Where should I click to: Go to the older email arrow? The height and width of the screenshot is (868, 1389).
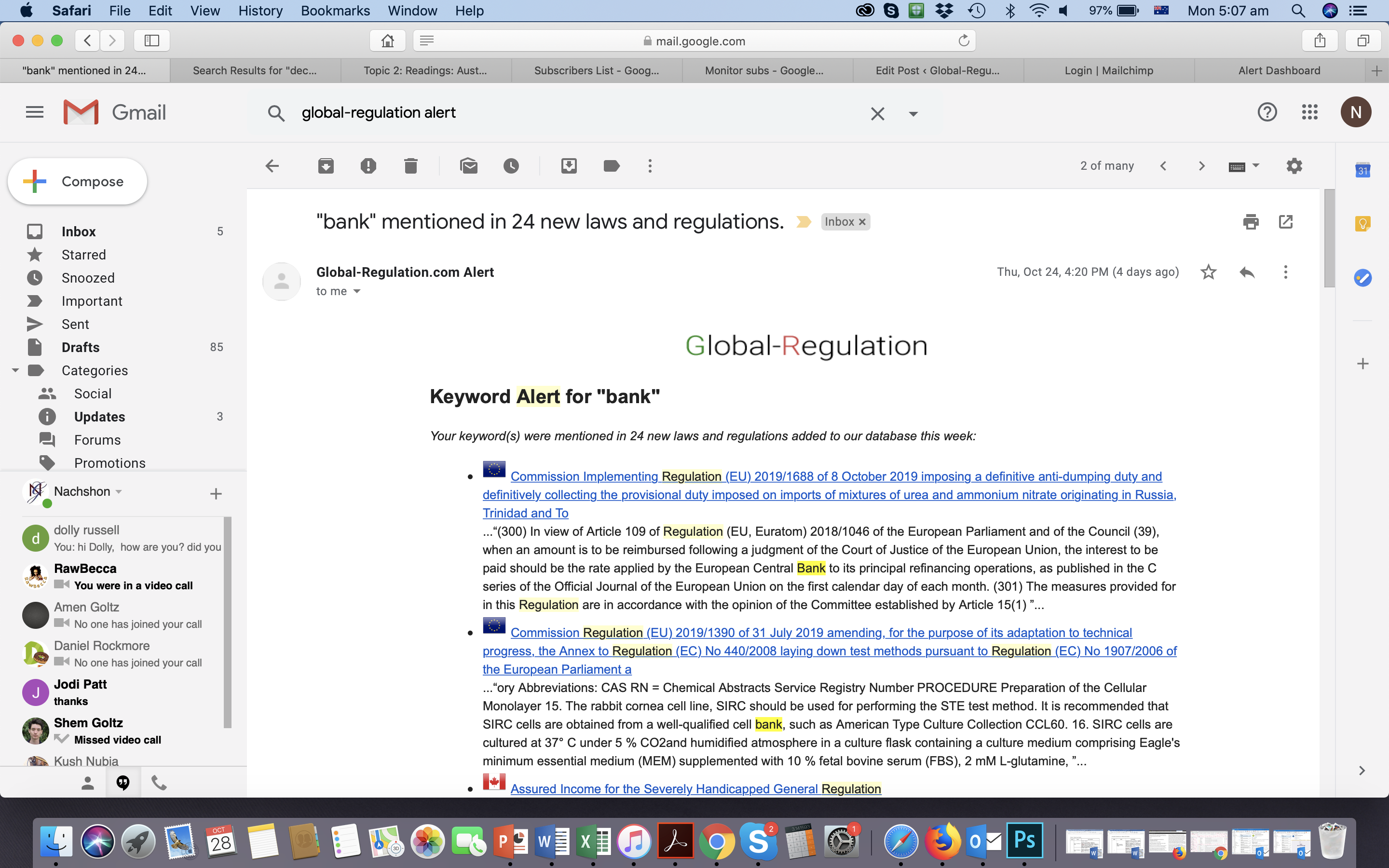1201,166
